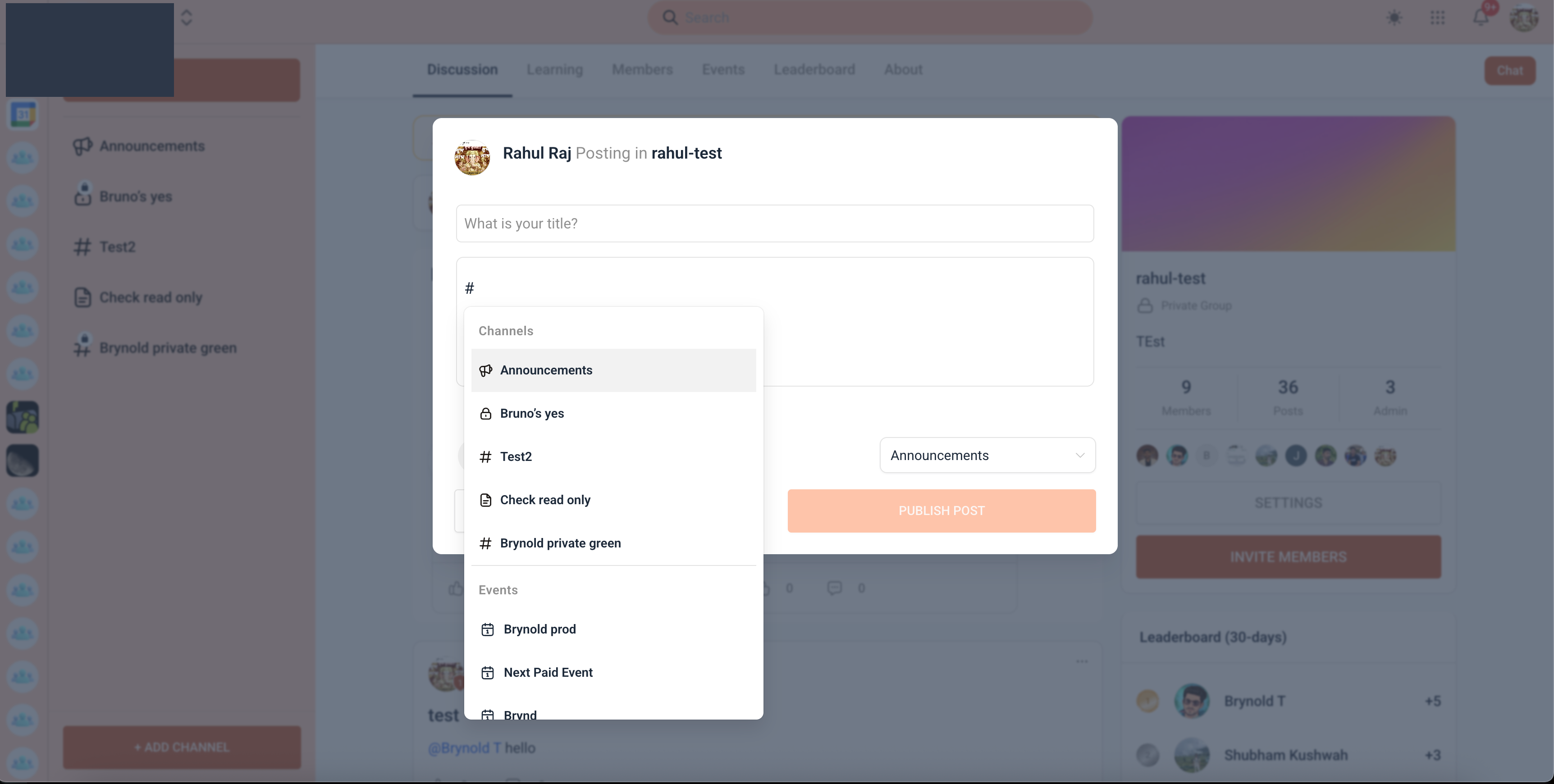Image resolution: width=1554 pixels, height=784 pixels.
Task: Open the apps grid icon
Action: tap(1438, 18)
